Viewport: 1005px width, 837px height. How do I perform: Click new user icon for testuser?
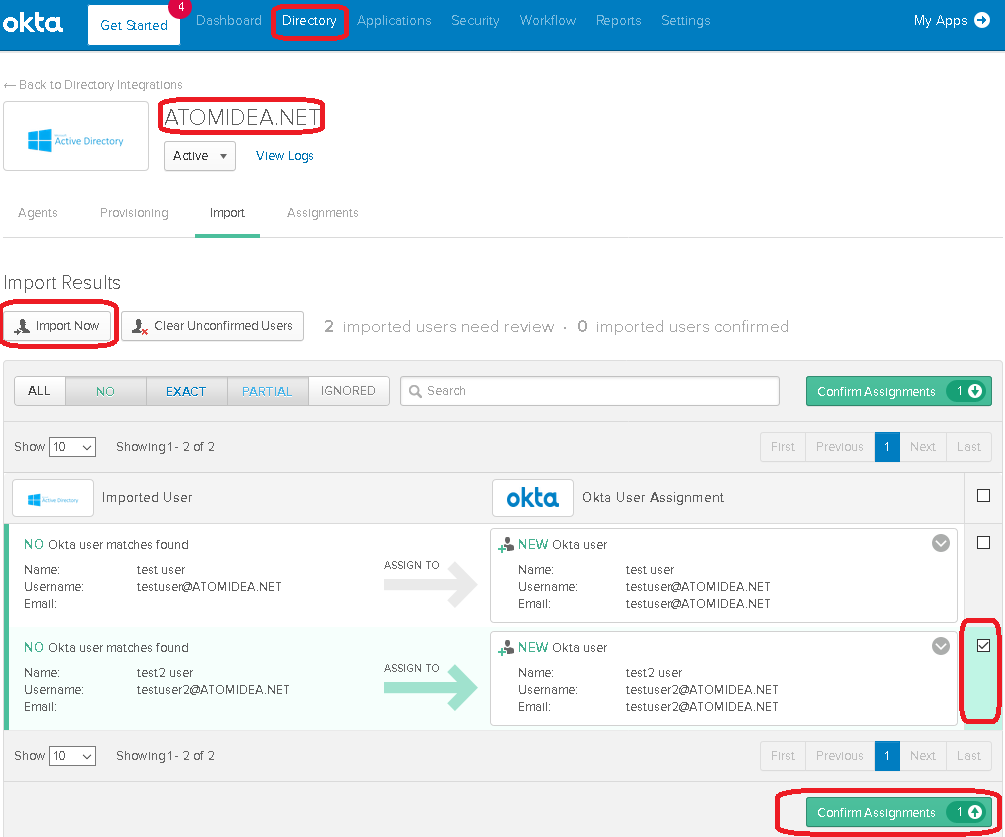click(x=506, y=545)
